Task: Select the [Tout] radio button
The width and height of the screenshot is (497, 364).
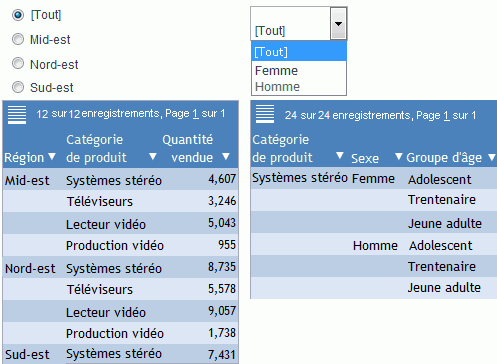Action: tap(18, 15)
